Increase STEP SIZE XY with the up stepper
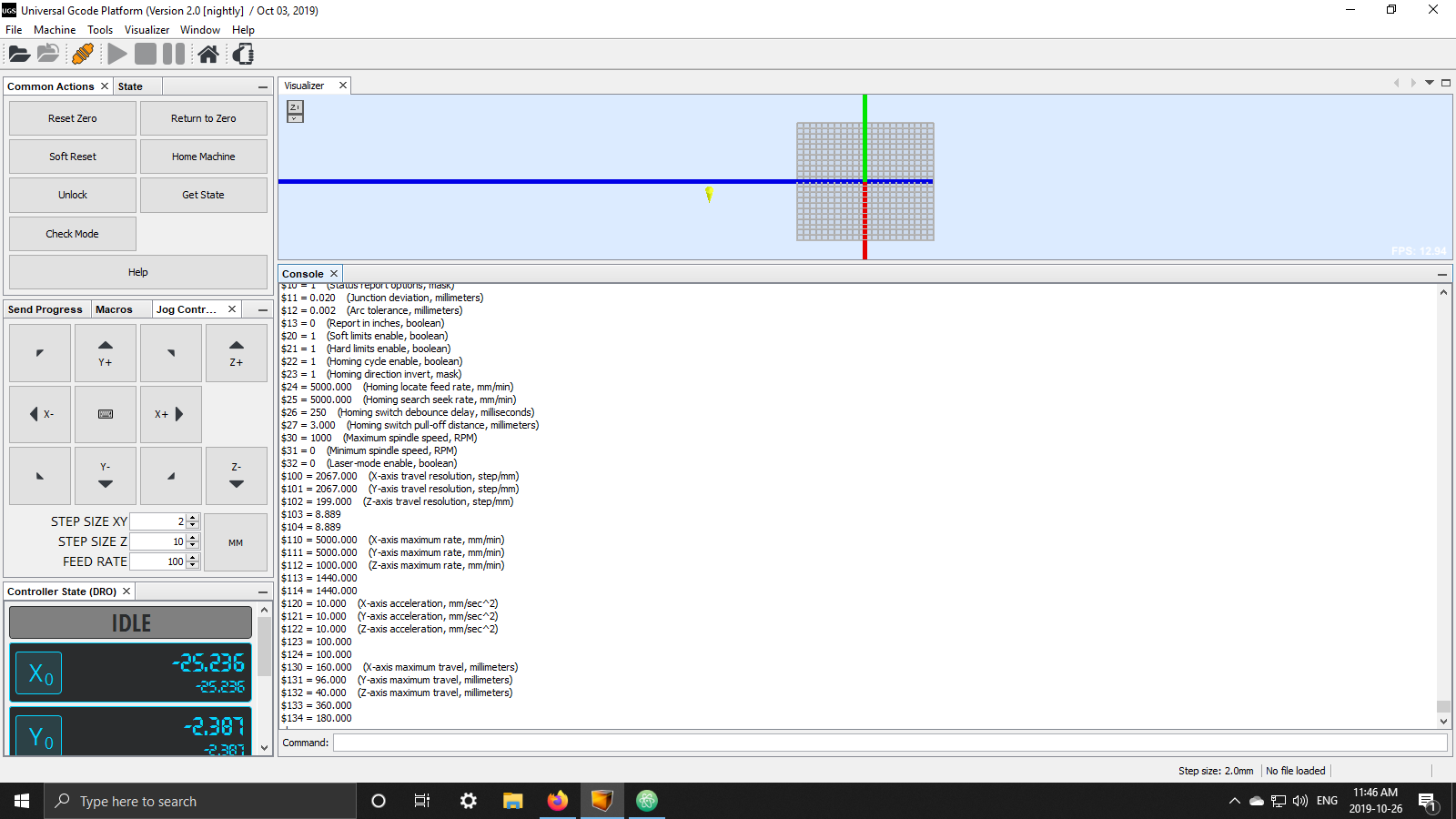1456x819 pixels. click(x=192, y=517)
